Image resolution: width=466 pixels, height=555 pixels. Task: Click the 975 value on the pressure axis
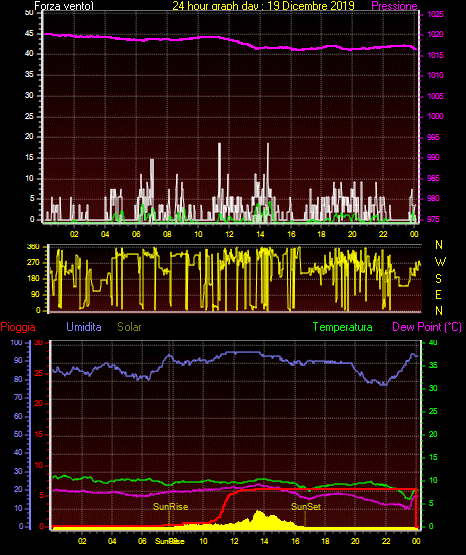pyautogui.click(x=433, y=219)
